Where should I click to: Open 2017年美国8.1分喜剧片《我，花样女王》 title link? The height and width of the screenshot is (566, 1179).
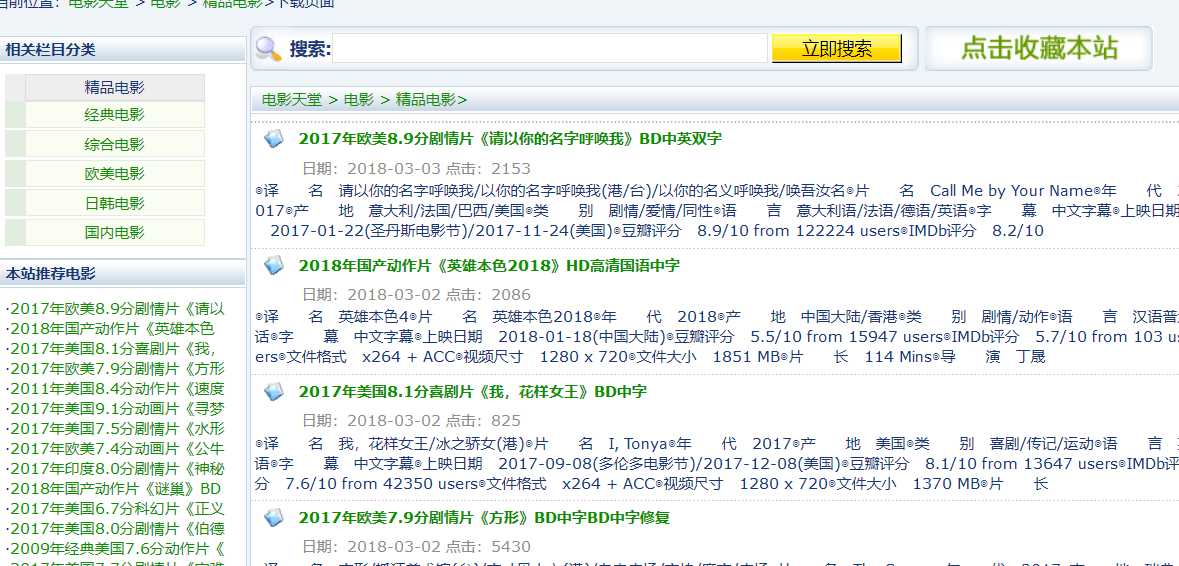472,392
